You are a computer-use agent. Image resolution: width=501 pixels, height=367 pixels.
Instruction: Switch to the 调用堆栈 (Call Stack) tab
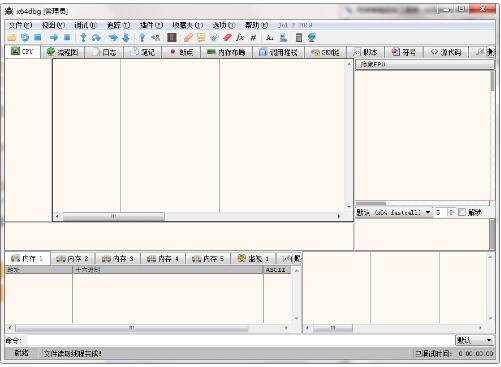point(278,52)
